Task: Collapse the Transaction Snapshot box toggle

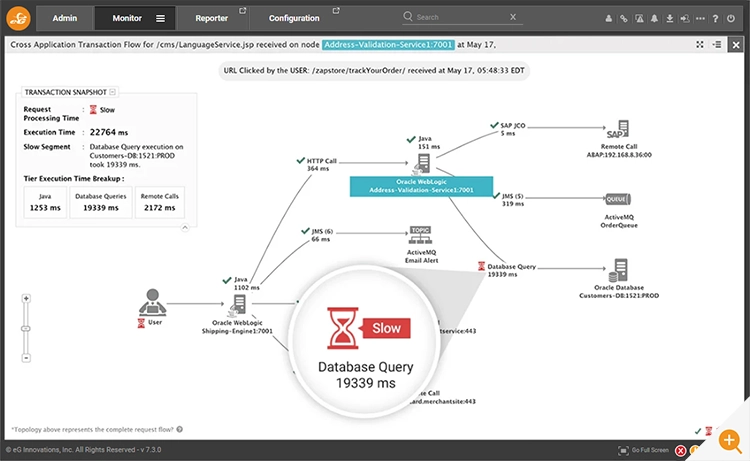Action: point(112,92)
